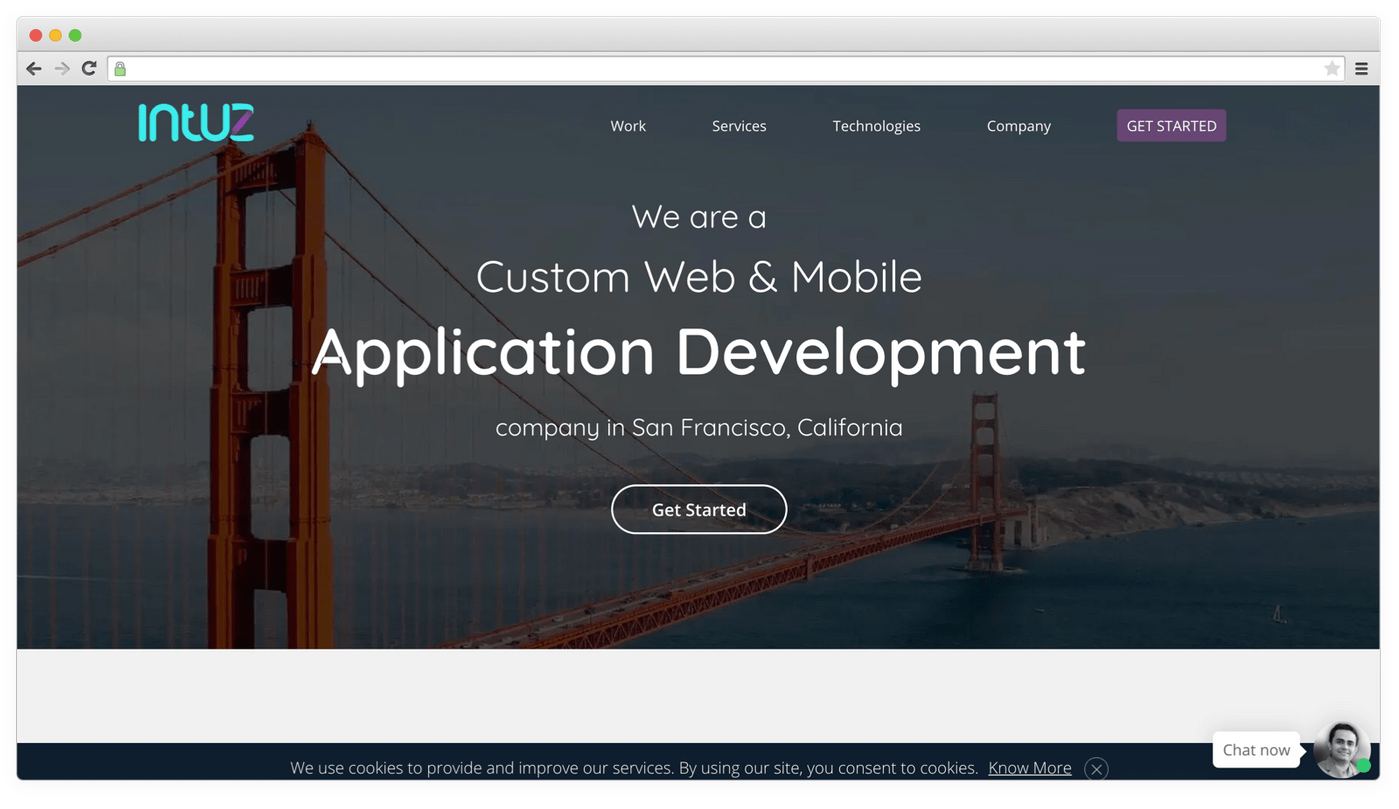Click the green padlock security icon
The height and width of the screenshot is (809, 1399).
click(x=120, y=69)
